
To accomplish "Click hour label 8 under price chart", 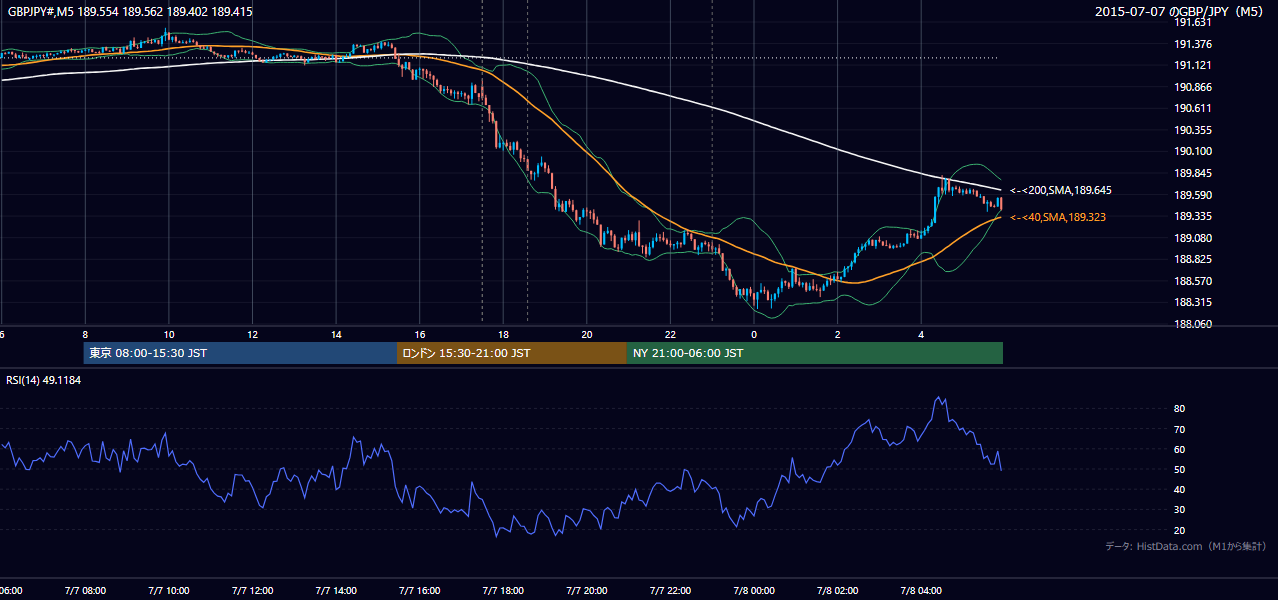I will tap(85, 334).
